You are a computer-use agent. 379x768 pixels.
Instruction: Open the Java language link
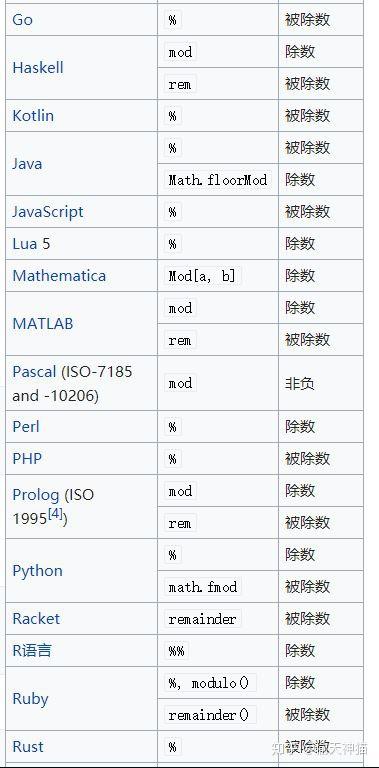[27, 164]
